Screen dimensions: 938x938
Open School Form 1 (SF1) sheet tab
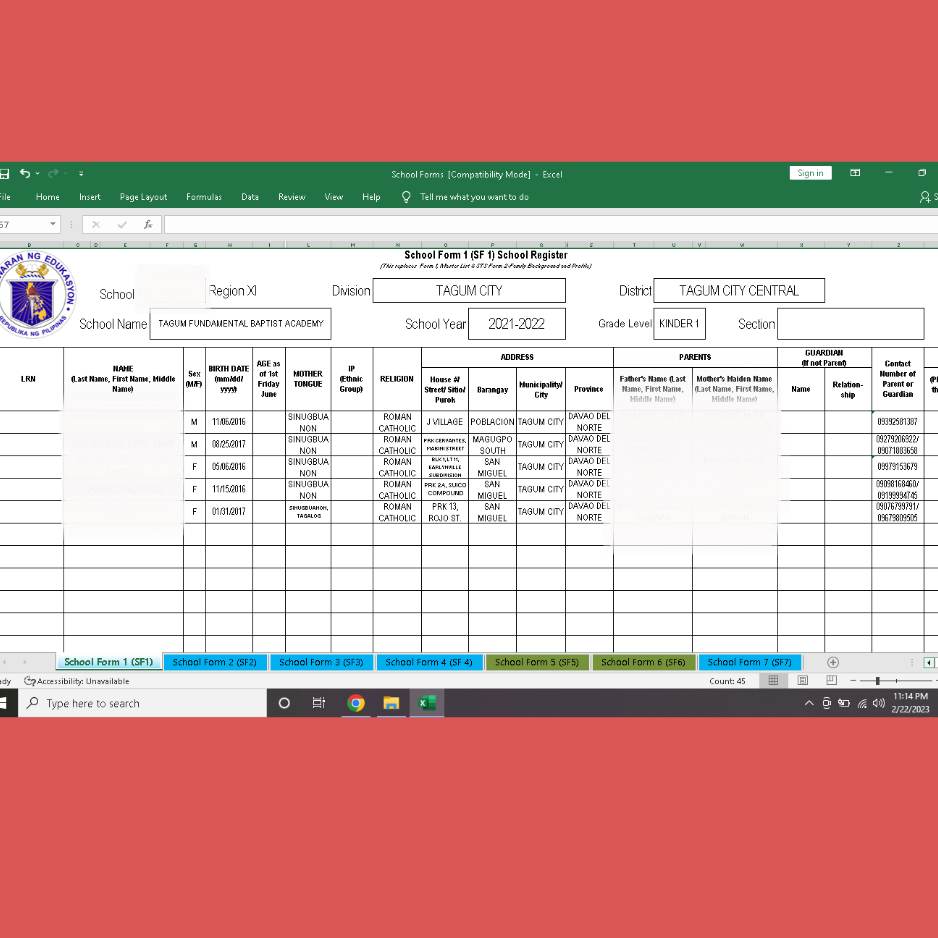tap(108, 662)
